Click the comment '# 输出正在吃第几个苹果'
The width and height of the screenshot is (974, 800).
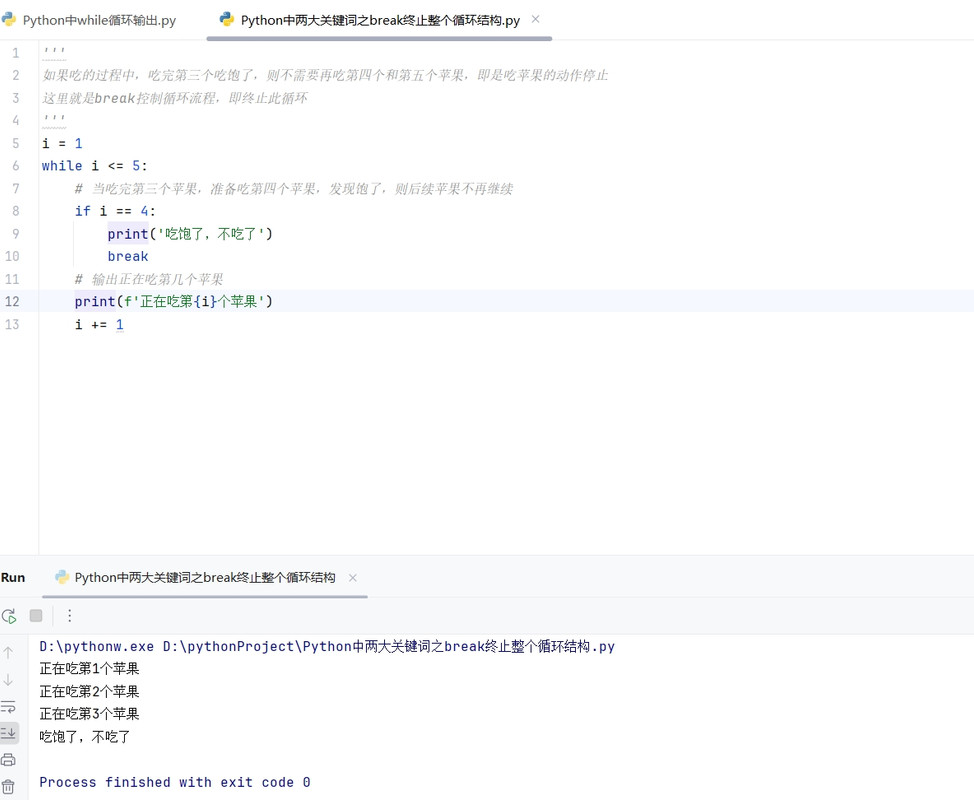(149, 280)
